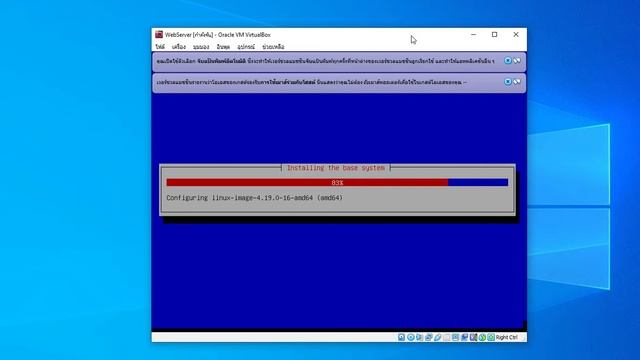The image size is (640, 360).
Task: Click the 83% installation progress bar
Action: (337, 182)
